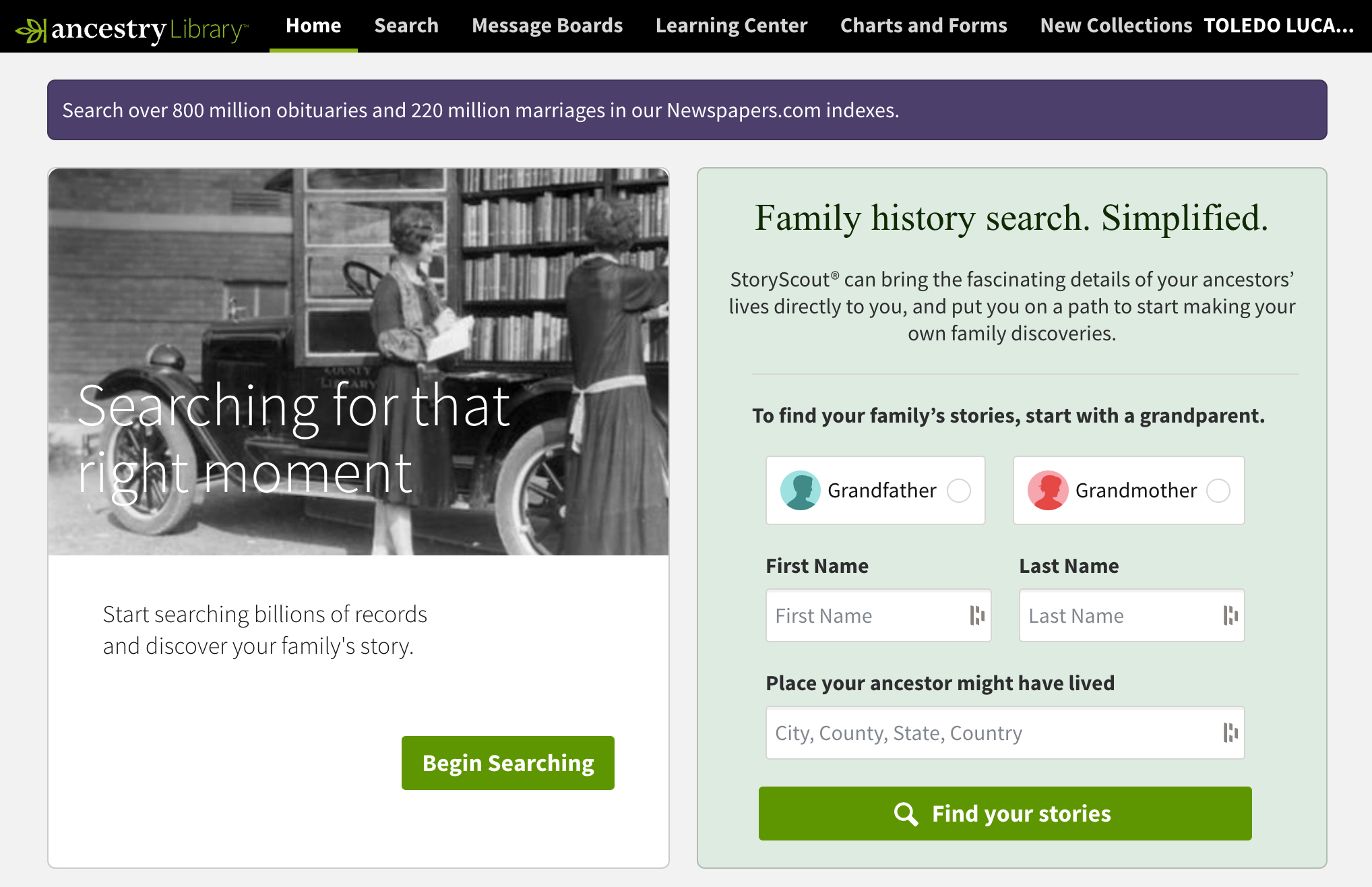Click the TOLEDO LUCA... library name
1372x887 pixels.
[1279, 26]
